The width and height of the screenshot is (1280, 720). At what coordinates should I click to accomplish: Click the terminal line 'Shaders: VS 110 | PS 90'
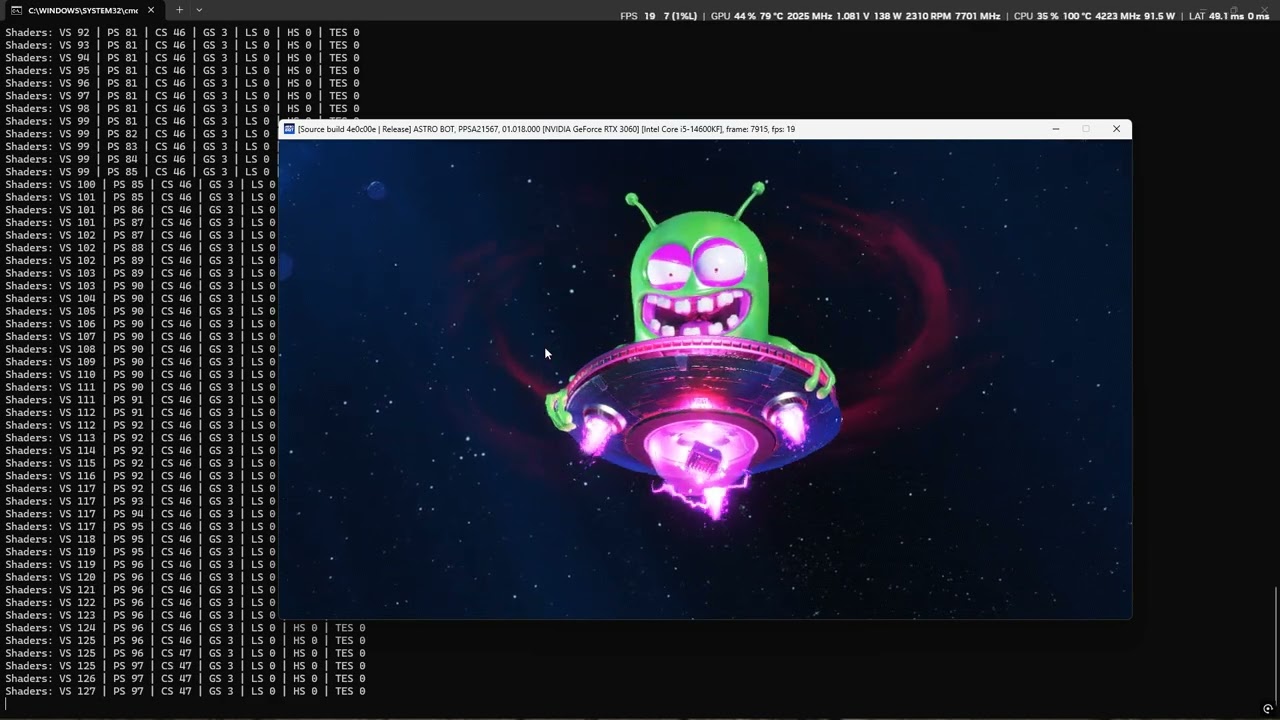[x=140, y=374]
